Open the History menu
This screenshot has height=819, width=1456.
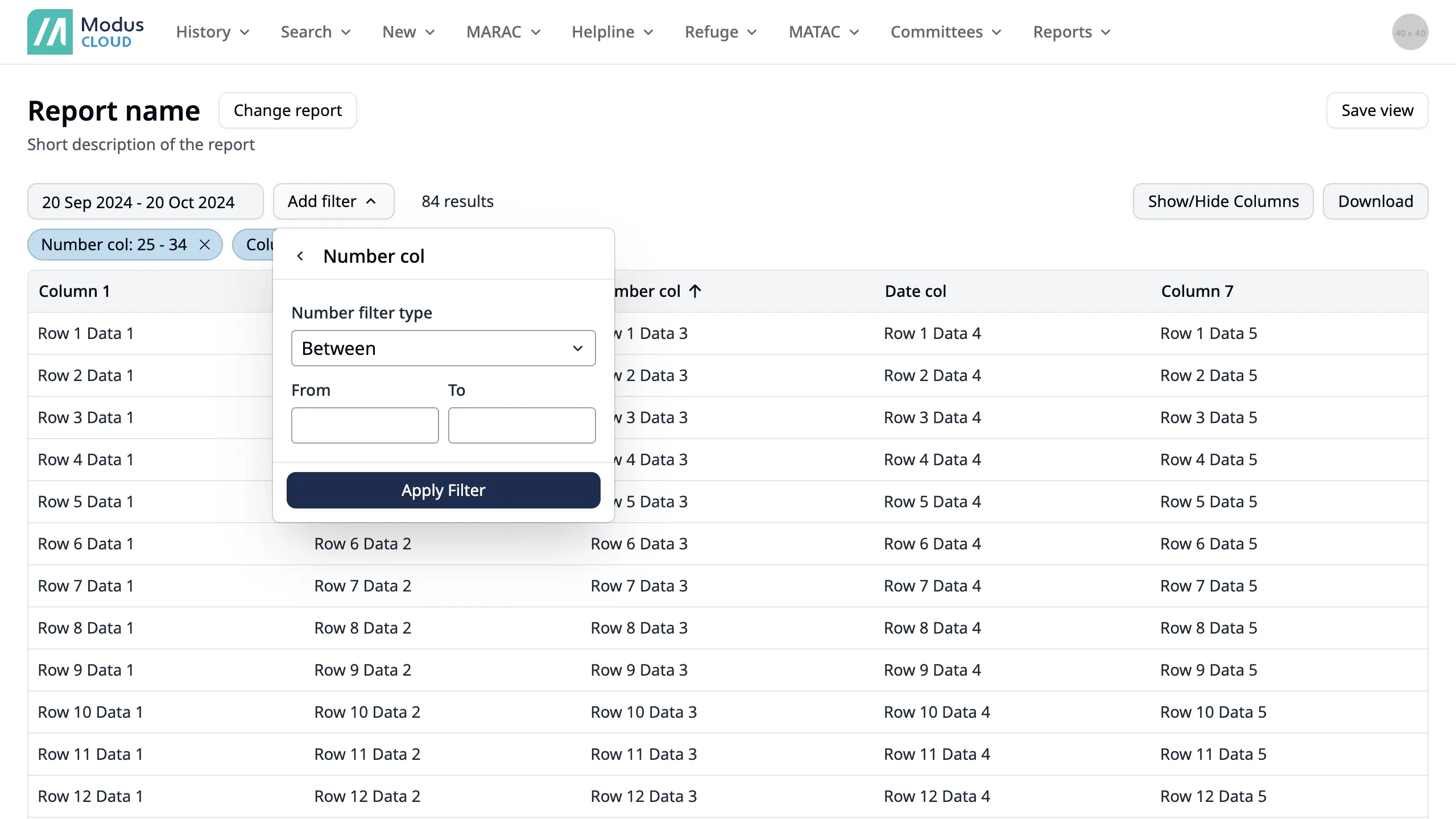point(213,32)
